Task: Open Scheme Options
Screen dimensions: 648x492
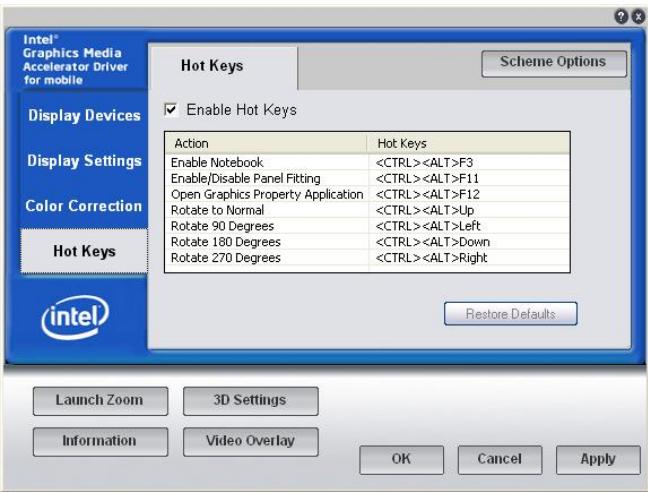Action: 554,63
